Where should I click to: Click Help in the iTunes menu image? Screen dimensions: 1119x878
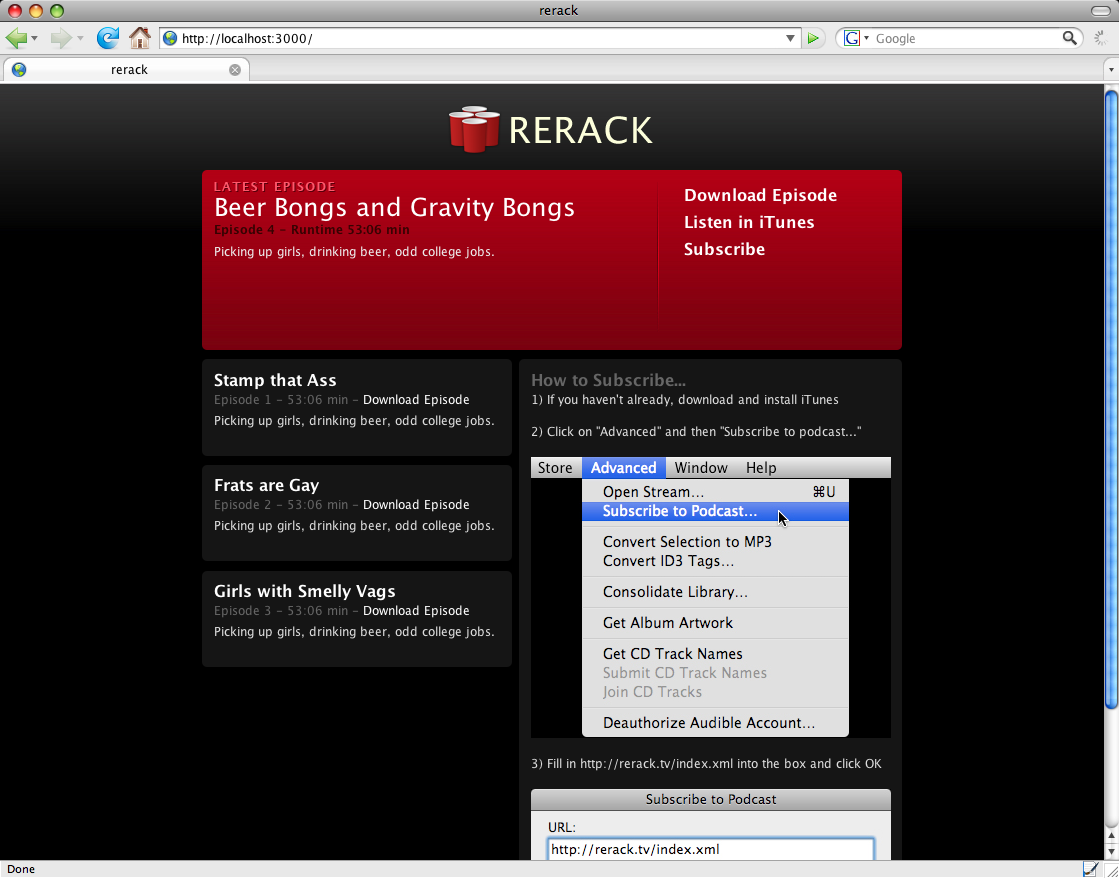[761, 468]
